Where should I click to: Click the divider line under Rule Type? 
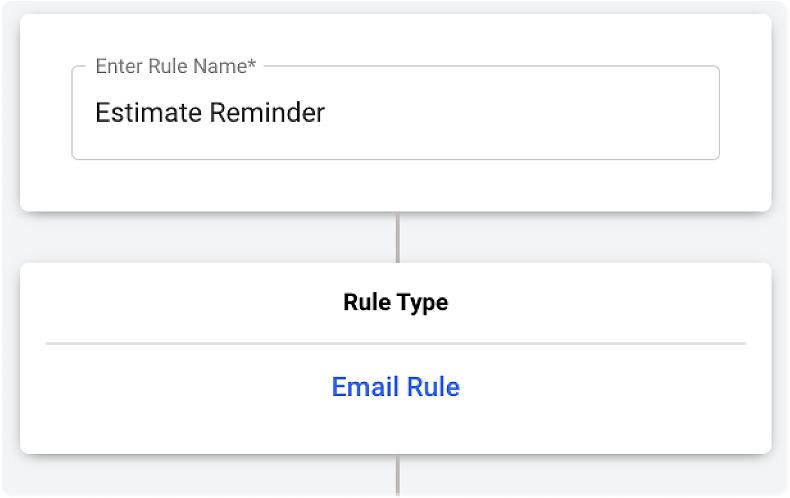pos(396,344)
